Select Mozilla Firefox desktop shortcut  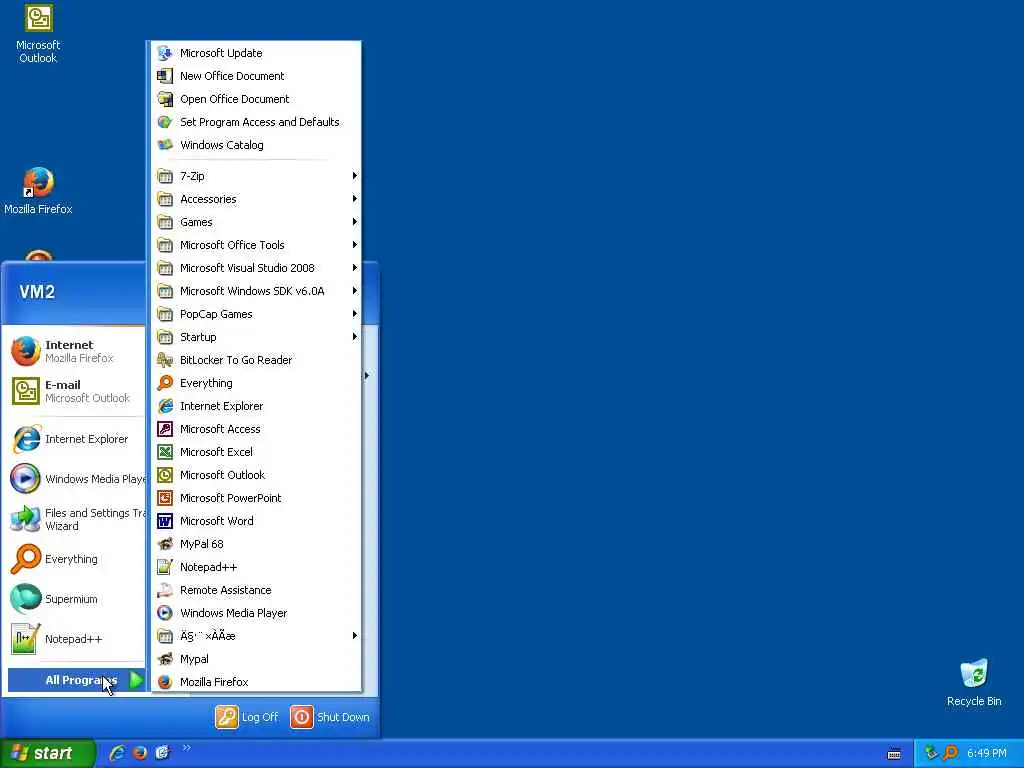pyautogui.click(x=38, y=191)
